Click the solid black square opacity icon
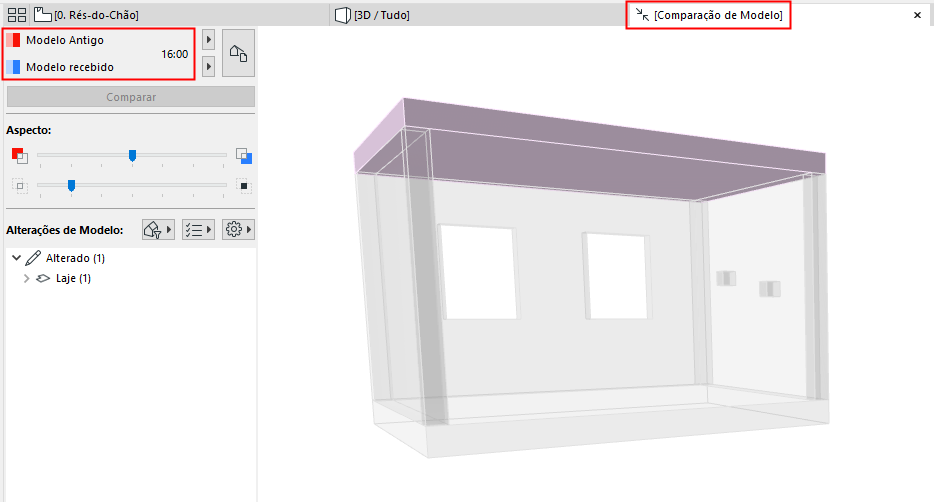Image resolution: width=934 pixels, height=502 pixels. click(x=244, y=186)
